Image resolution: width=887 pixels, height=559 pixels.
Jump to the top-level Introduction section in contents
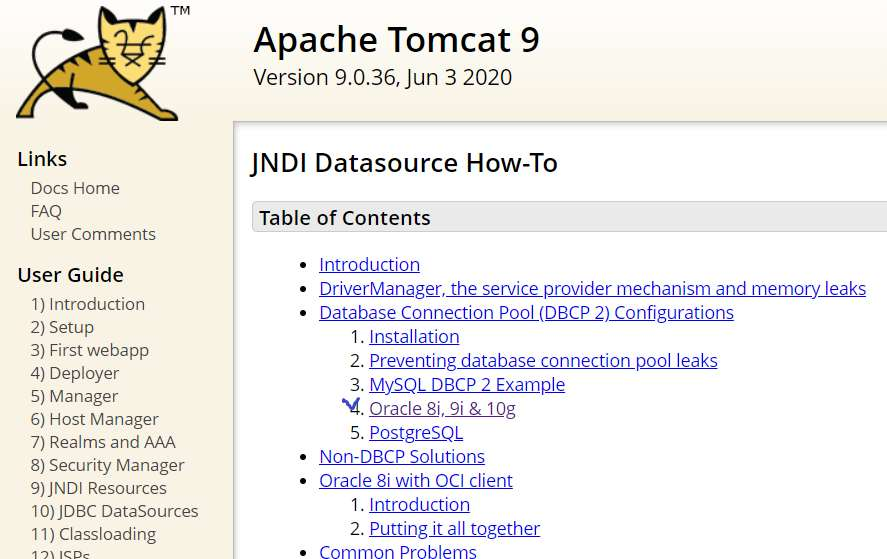[x=369, y=265]
